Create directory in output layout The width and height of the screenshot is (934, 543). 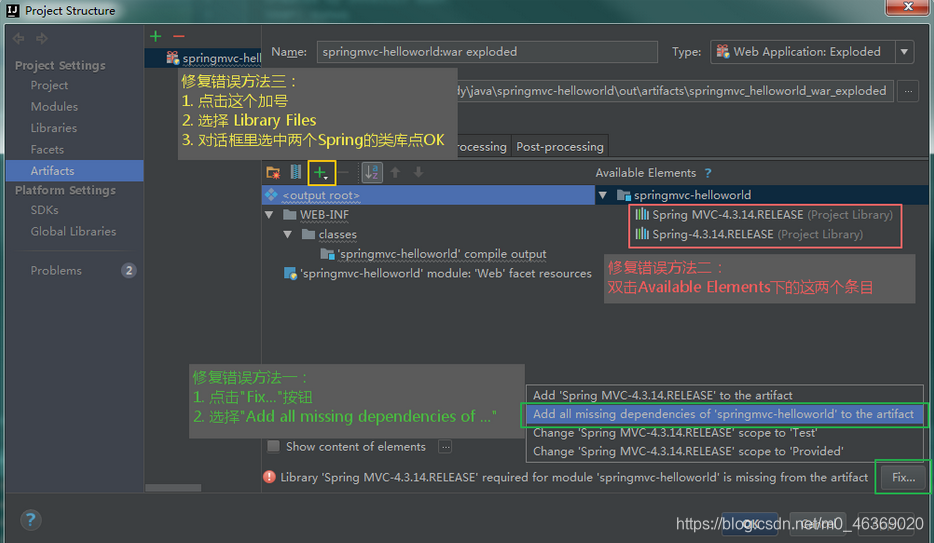pyautogui.click(x=273, y=173)
